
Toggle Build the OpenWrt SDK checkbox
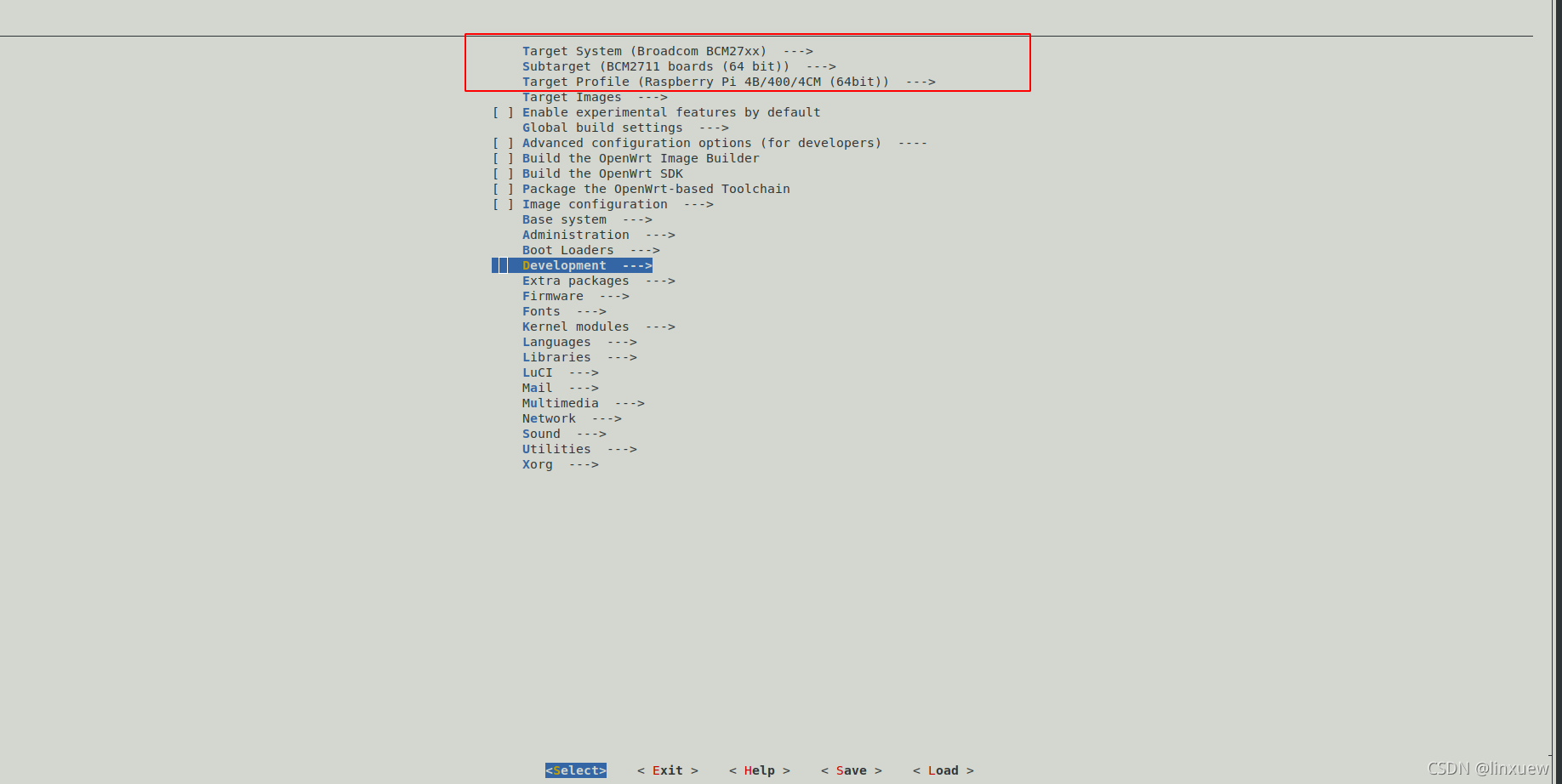[x=503, y=173]
